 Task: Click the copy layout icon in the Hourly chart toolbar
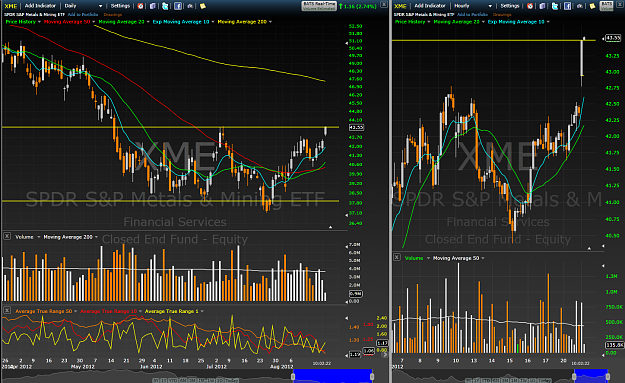point(542,6)
